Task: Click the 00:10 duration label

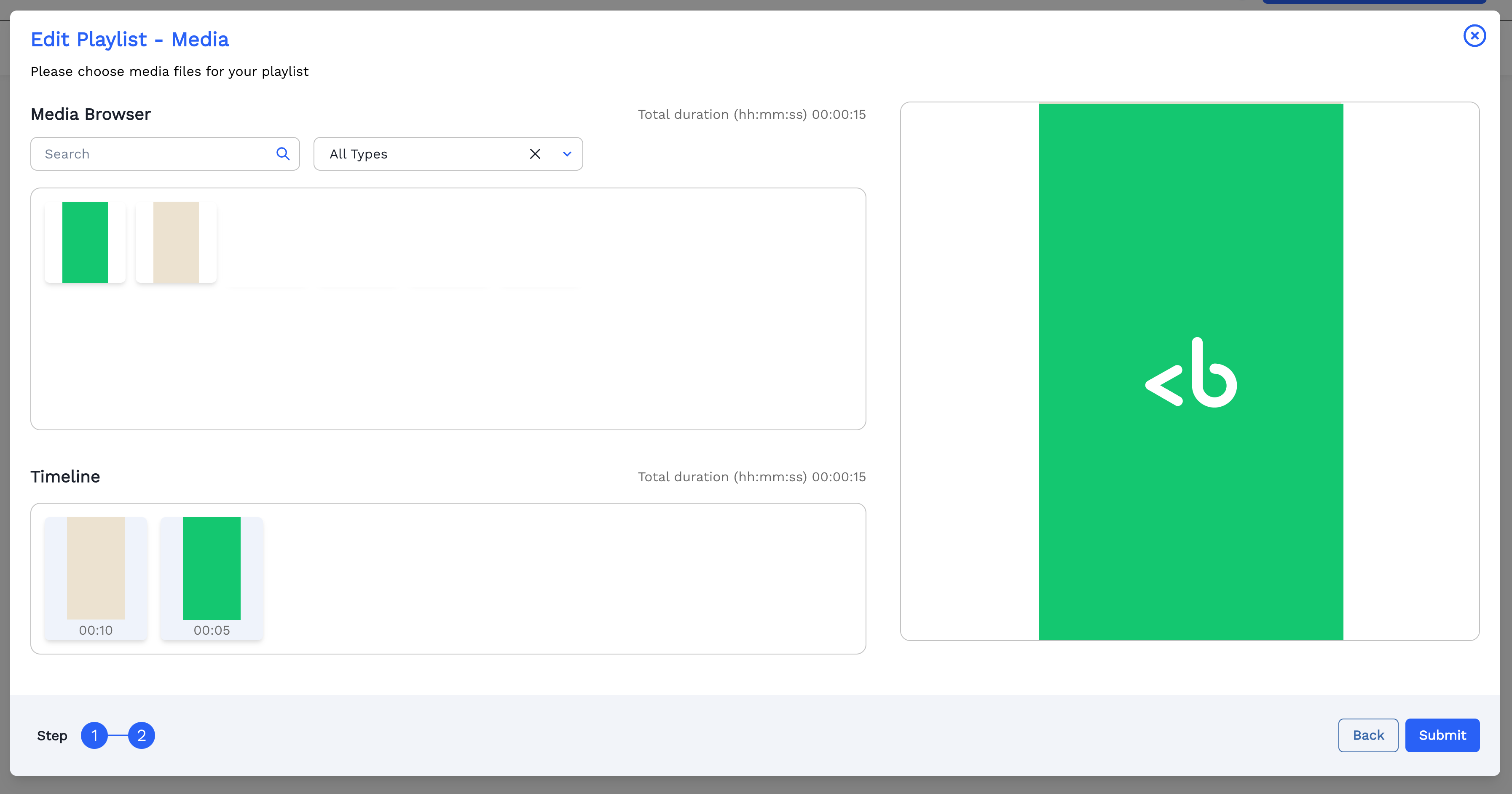Action: (96, 630)
